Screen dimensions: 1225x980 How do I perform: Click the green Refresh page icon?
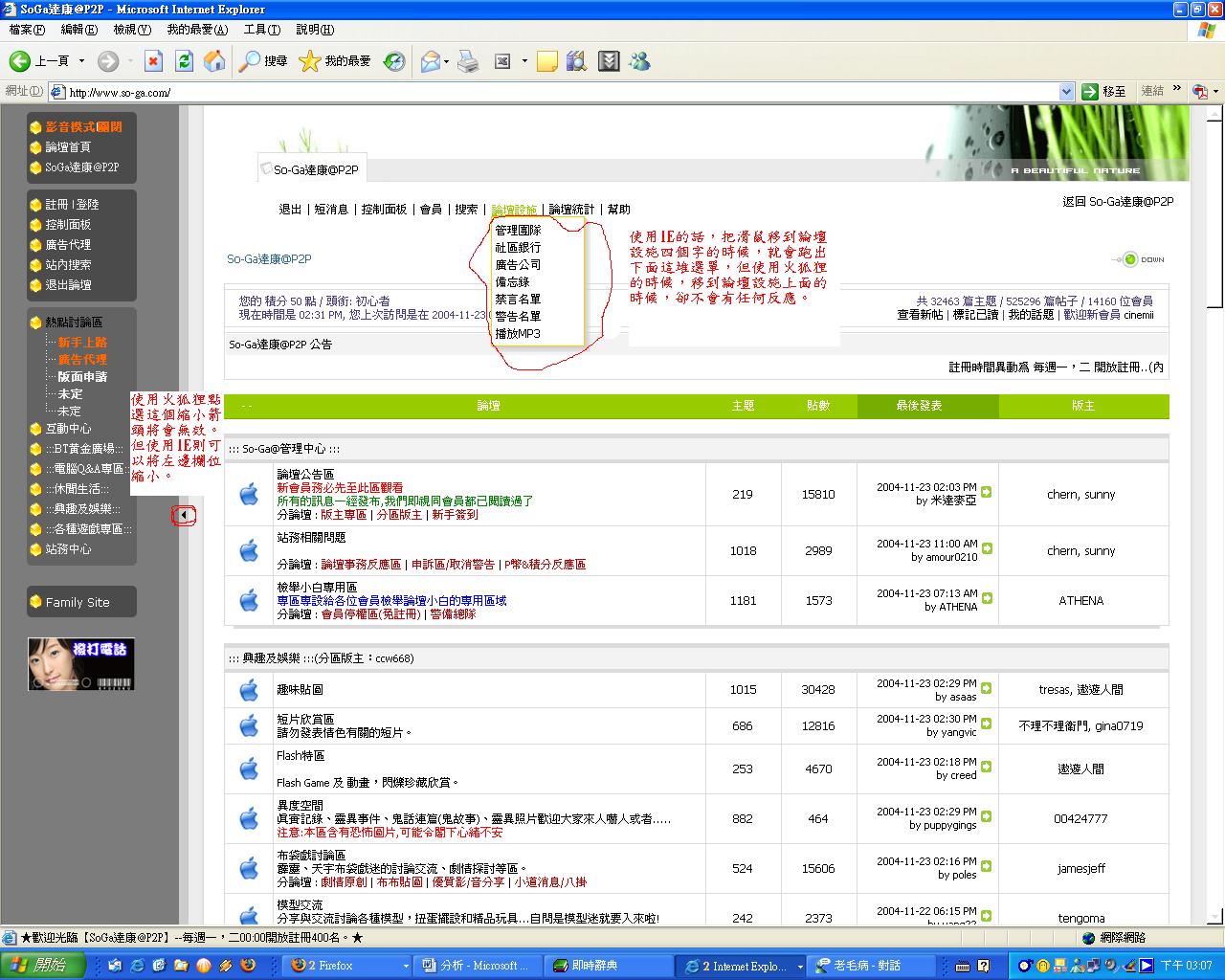point(184,61)
